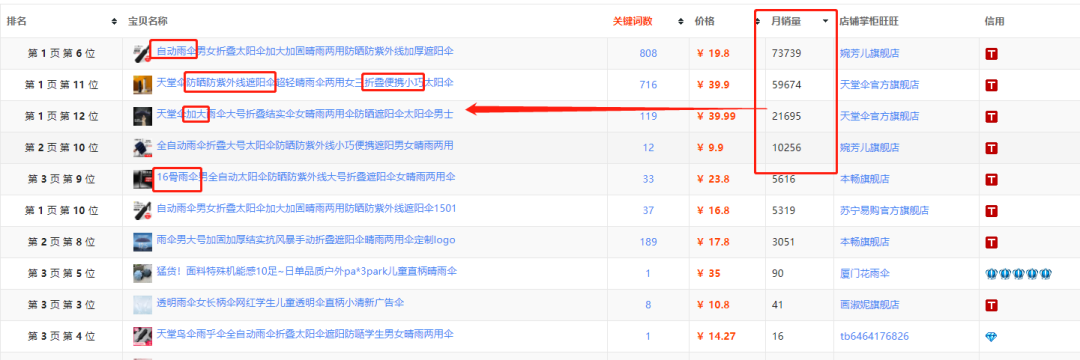Visit 本畅旗舰店 in the 5616 sales row

click(864, 179)
